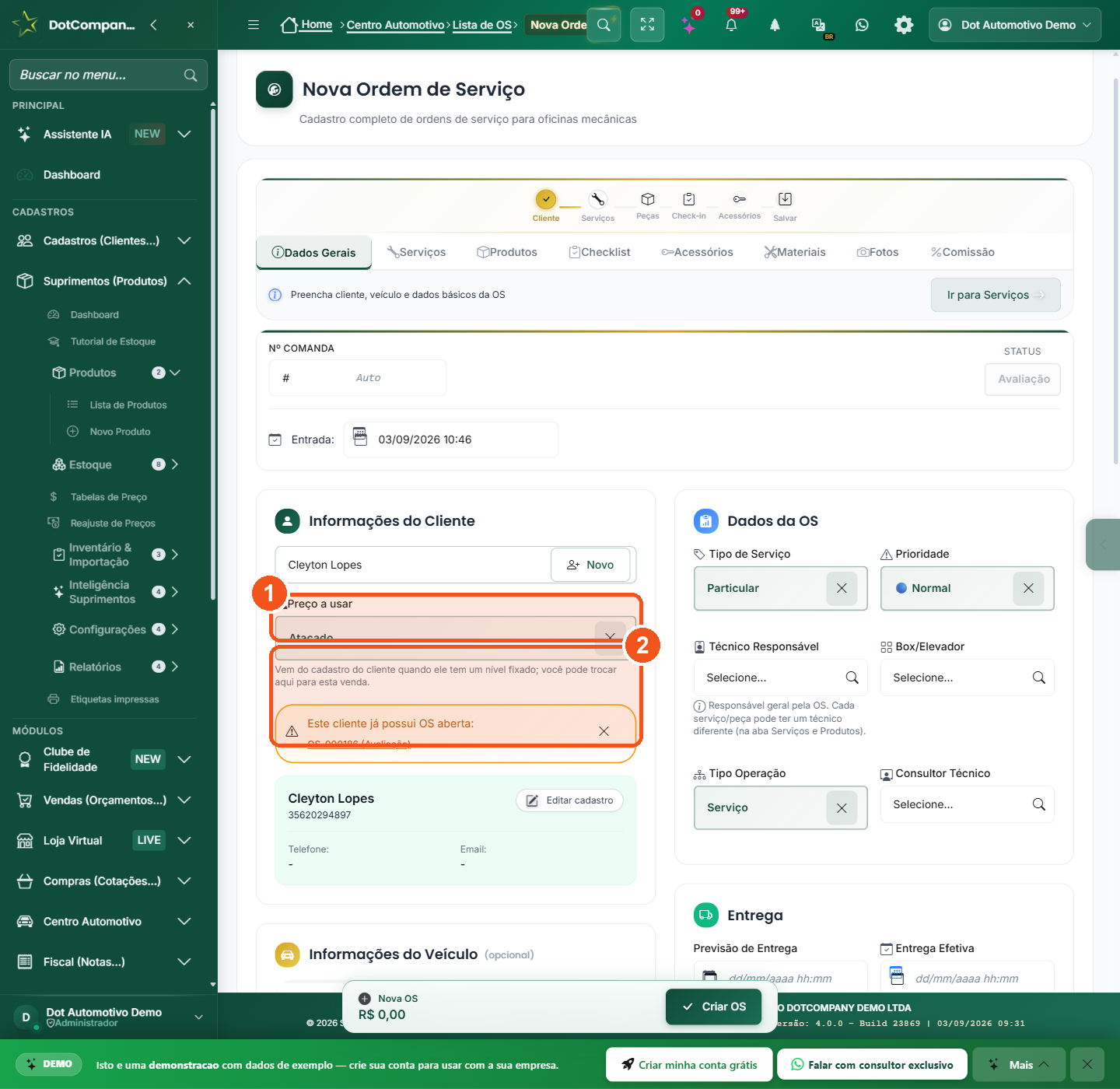Viewport: 1120px width, 1089px height.
Task: Toggle fullscreen mode icon
Action: click(647, 25)
